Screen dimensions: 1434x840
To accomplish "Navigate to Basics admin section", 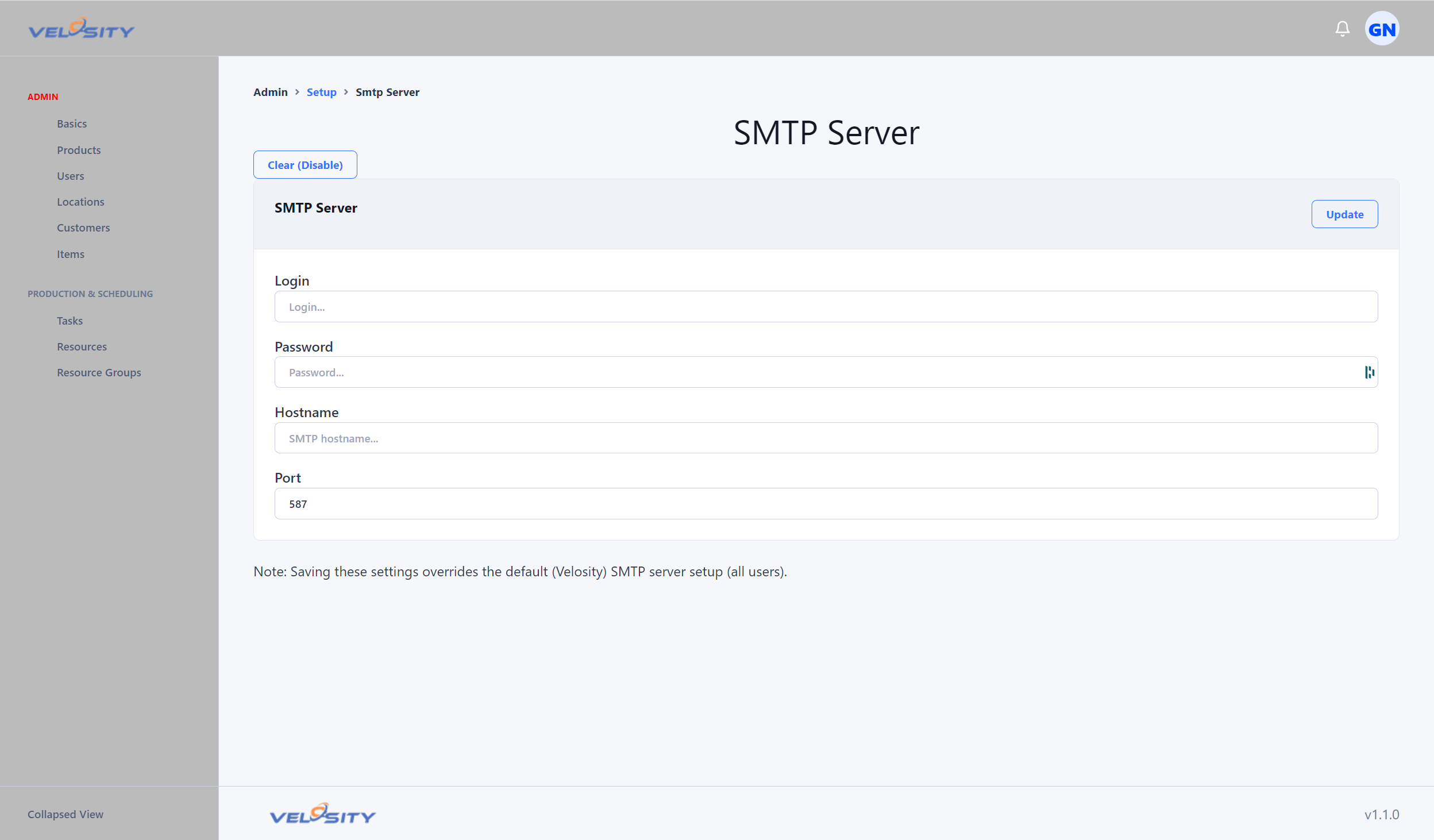I will tap(72, 123).
